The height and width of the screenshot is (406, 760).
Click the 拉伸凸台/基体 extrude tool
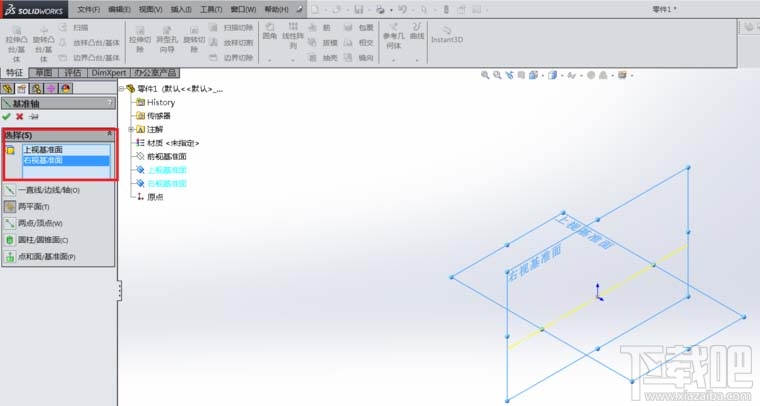[16, 44]
